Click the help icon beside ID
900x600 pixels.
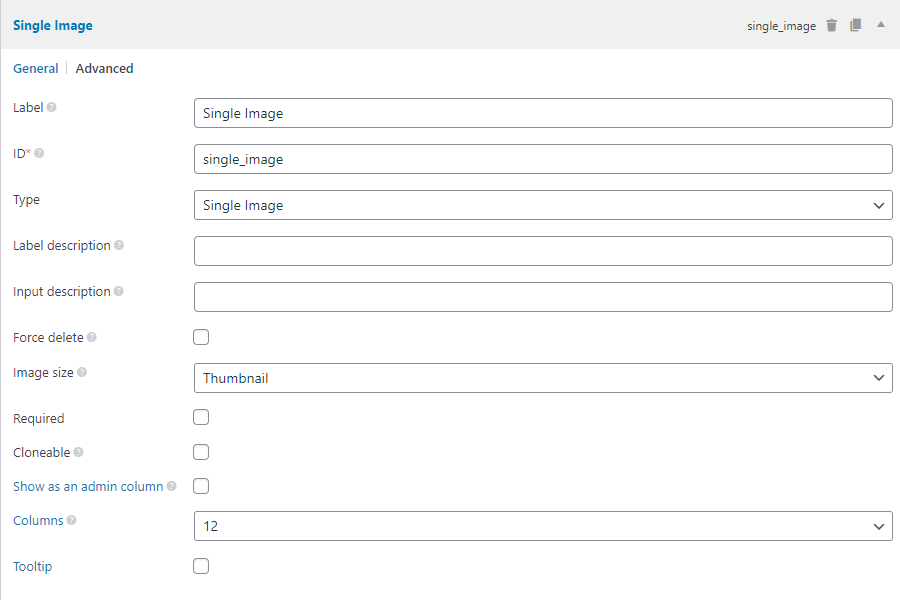coord(40,154)
